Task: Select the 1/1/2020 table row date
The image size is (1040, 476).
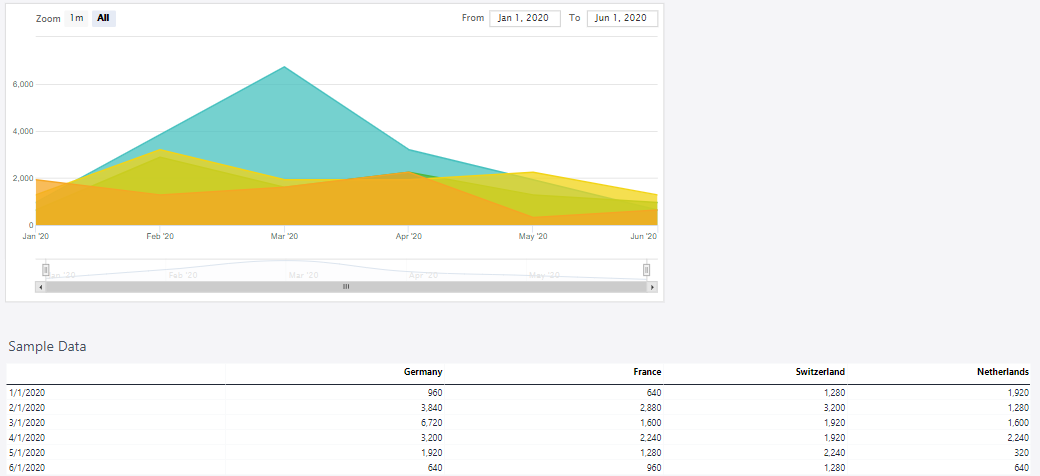Action: tap(26, 393)
